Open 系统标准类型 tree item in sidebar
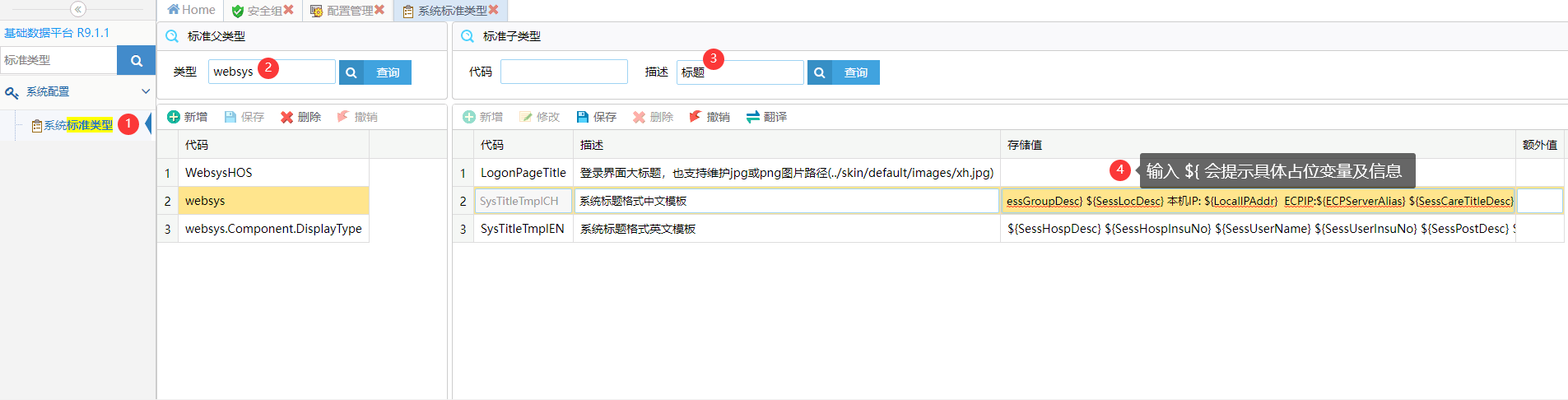This screenshot has height=400, width=1568. (x=78, y=125)
